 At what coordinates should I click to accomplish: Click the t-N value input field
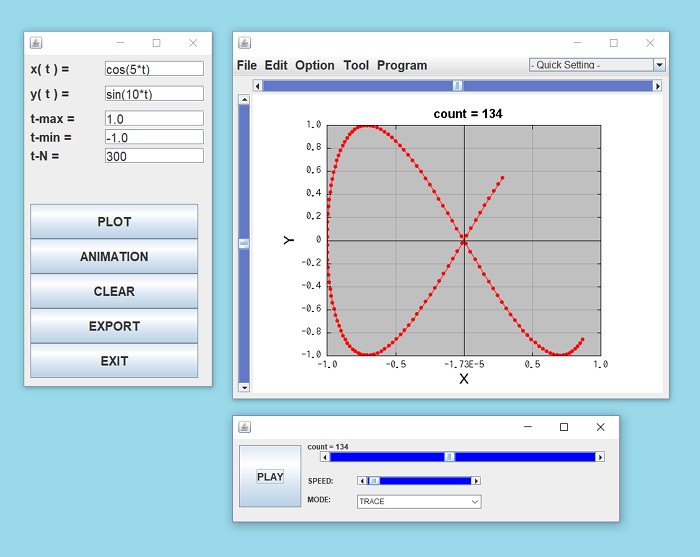click(x=154, y=156)
